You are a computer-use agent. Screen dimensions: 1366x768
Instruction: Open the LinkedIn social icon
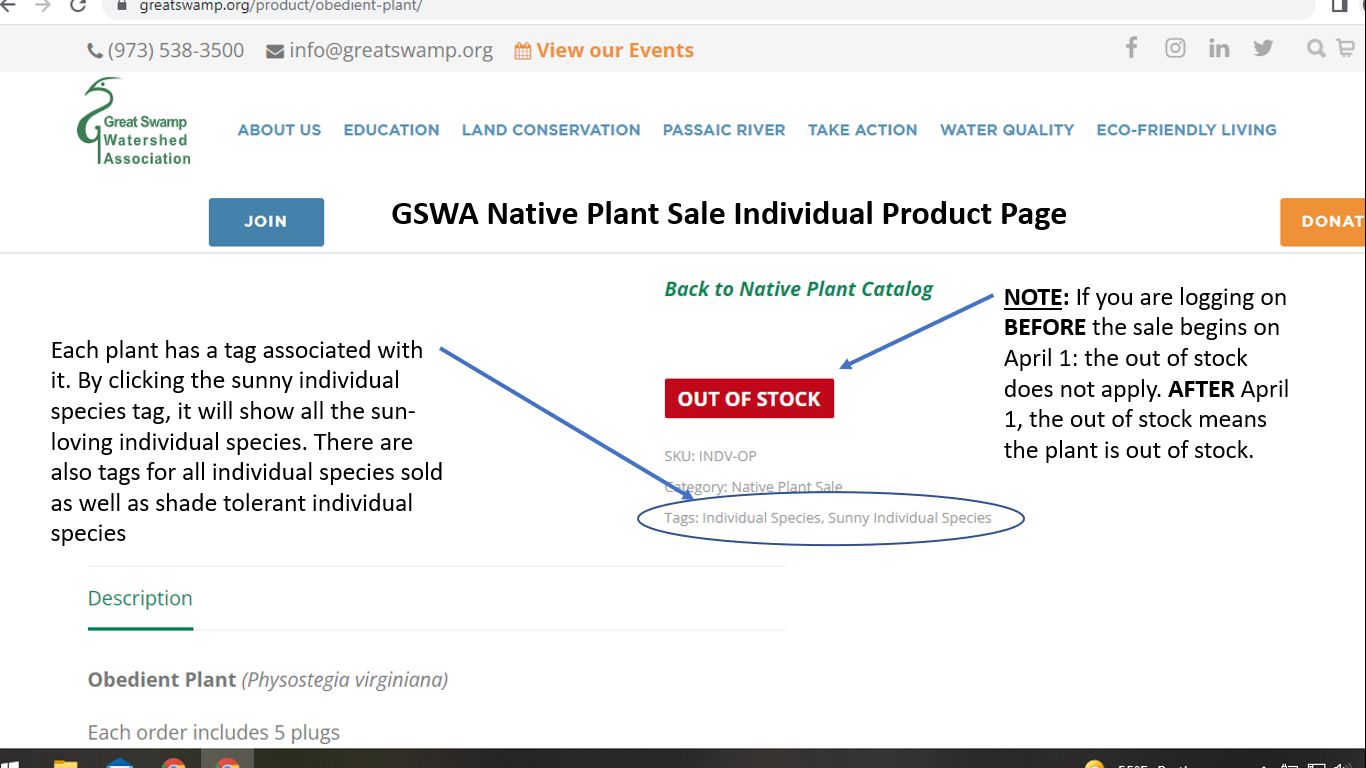pyautogui.click(x=1219, y=48)
